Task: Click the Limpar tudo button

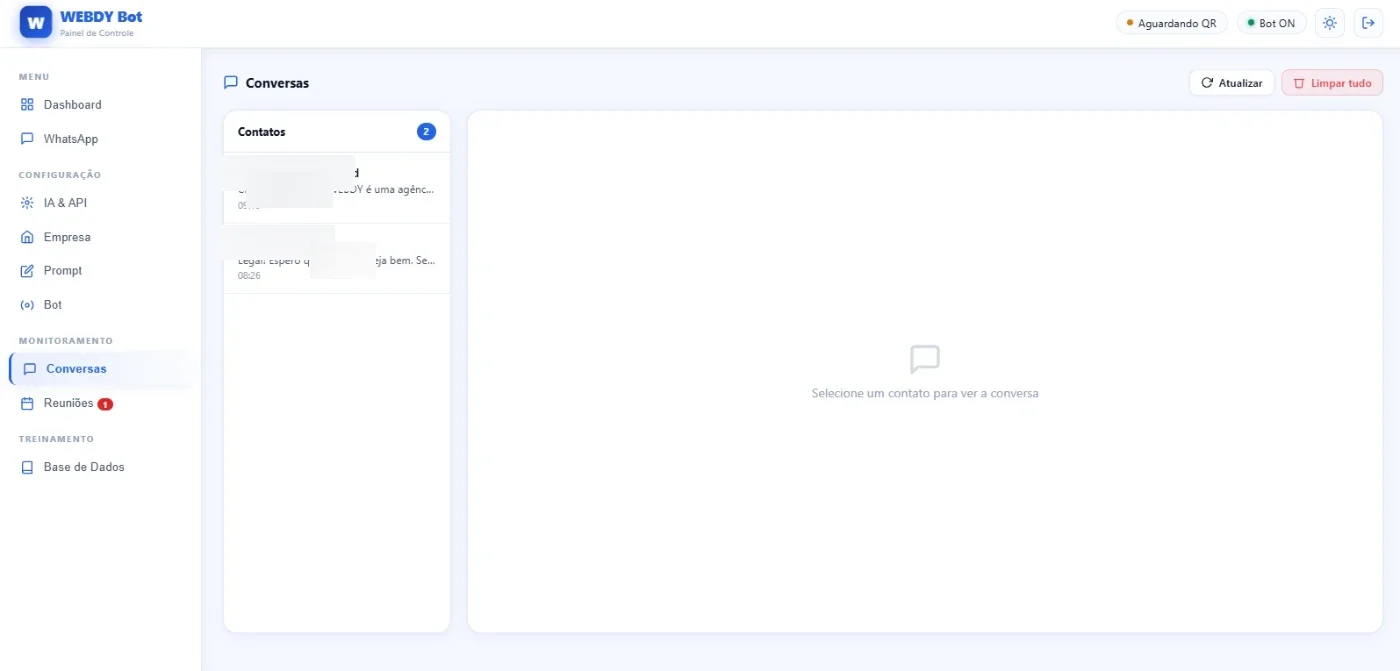Action: [1332, 83]
